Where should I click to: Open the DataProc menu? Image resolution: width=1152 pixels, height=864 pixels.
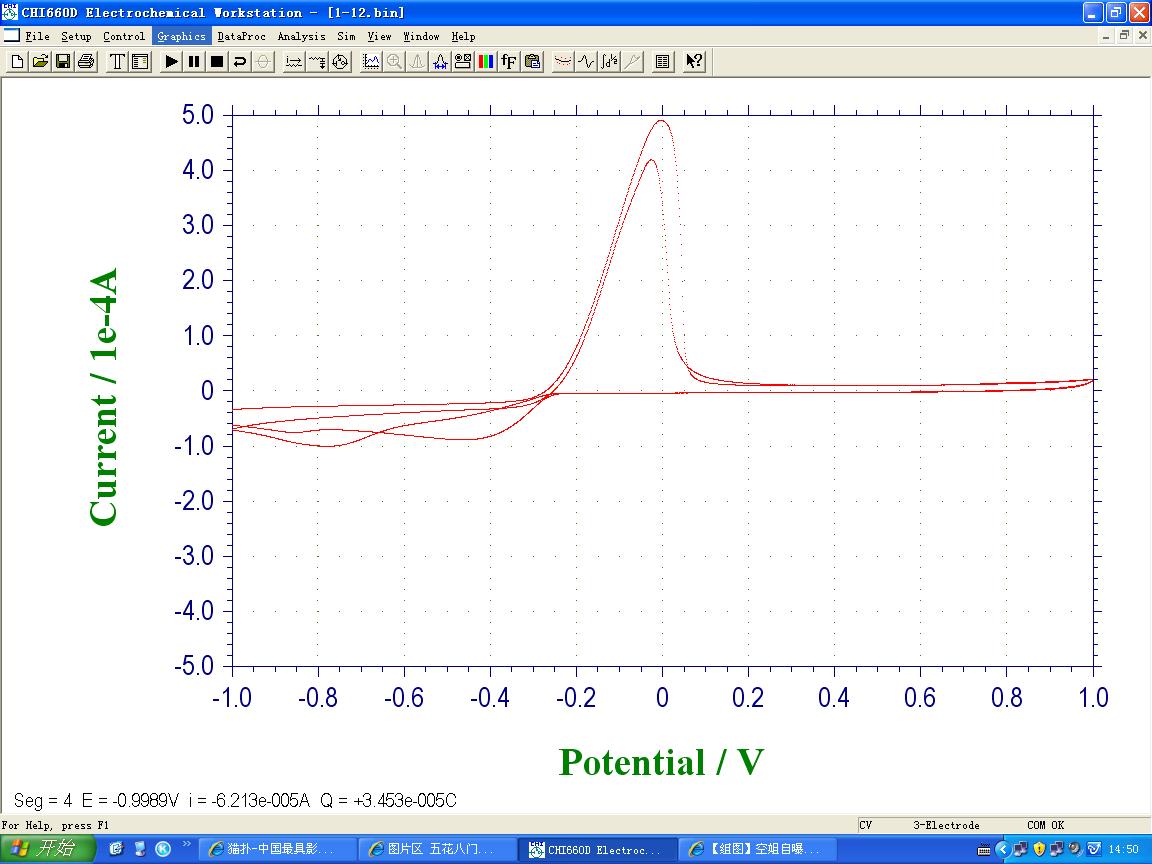(242, 36)
